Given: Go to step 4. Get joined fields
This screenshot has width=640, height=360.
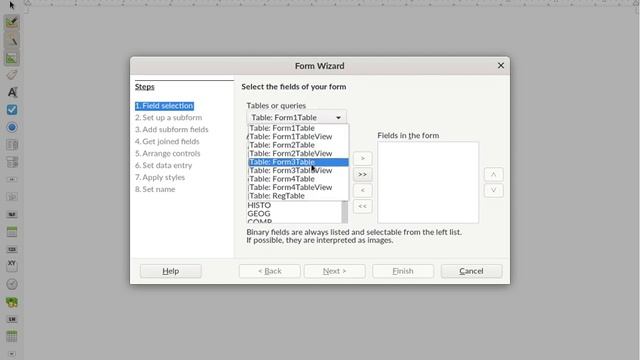Looking at the screenshot, I should [167, 141].
